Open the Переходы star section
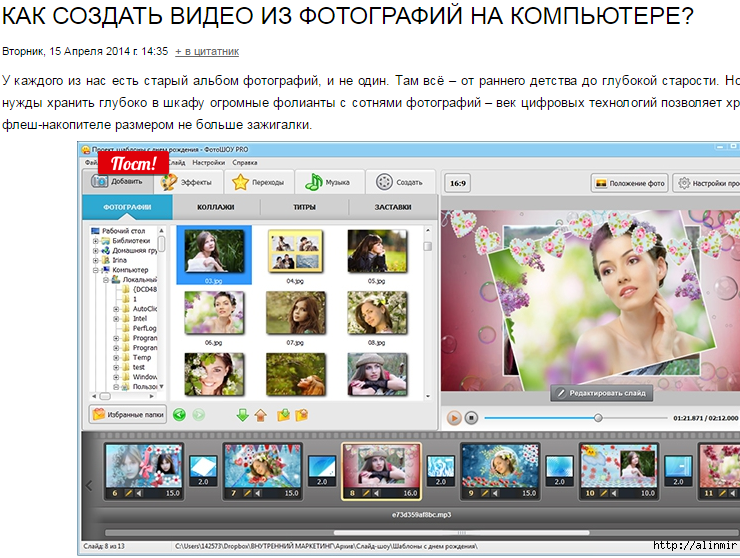The image size is (740, 558). [x=259, y=182]
